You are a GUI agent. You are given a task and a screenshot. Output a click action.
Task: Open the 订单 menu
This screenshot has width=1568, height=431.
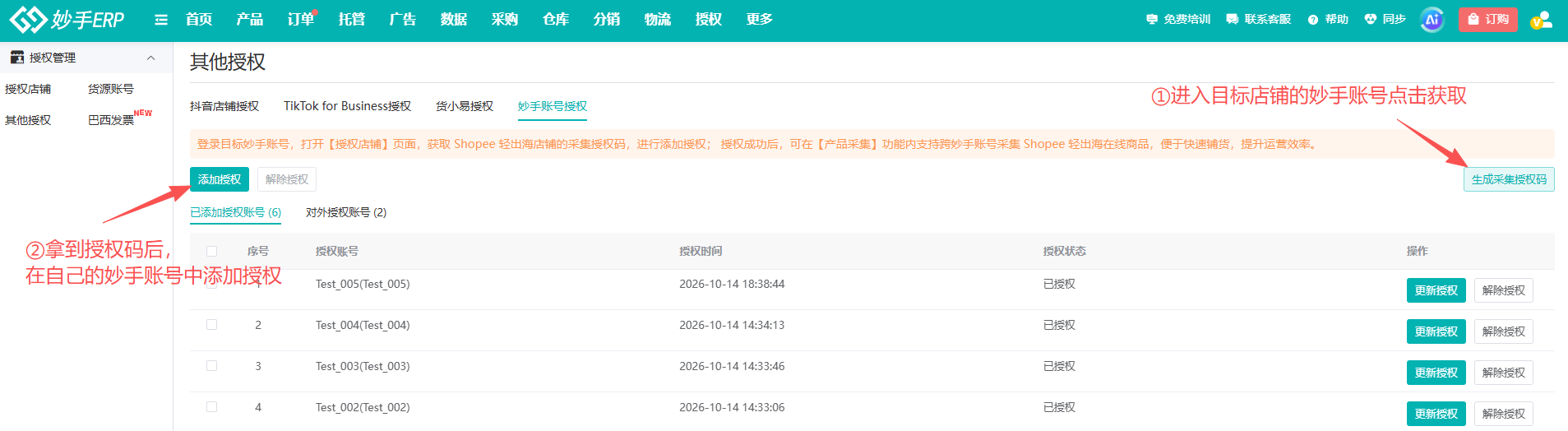(301, 19)
